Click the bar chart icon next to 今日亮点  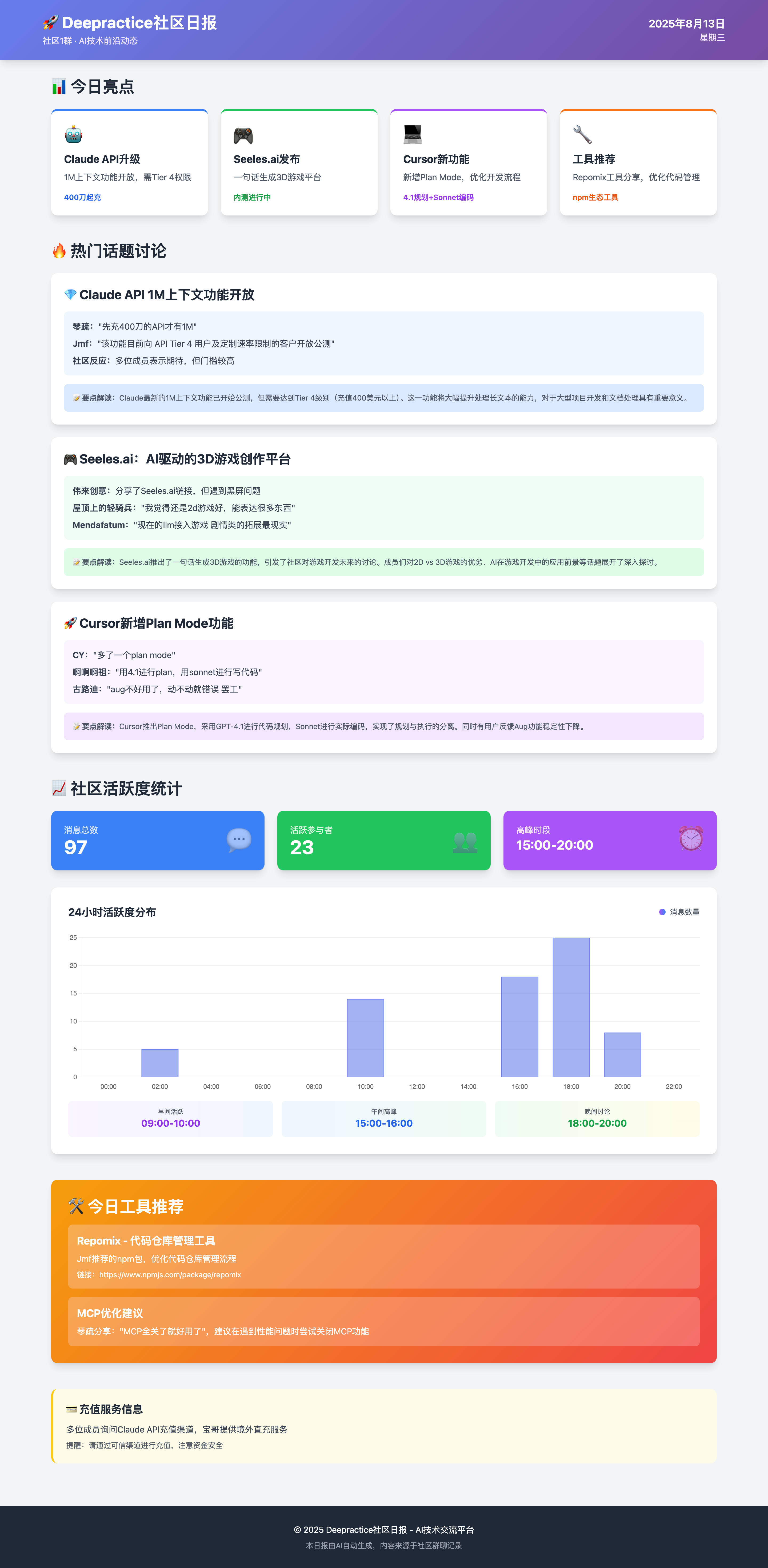coord(59,86)
